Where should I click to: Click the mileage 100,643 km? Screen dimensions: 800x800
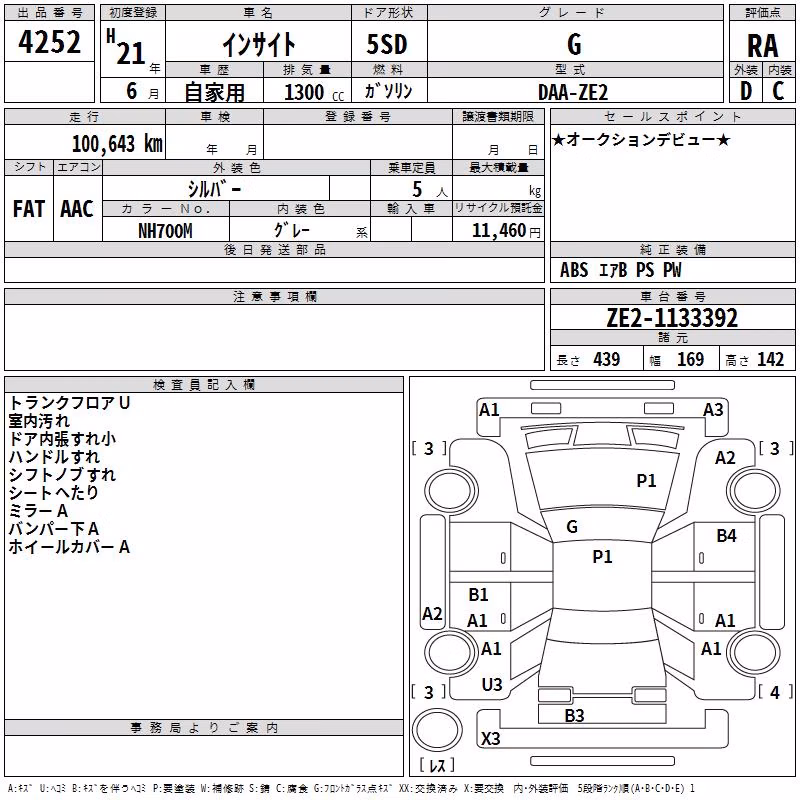(x=117, y=144)
